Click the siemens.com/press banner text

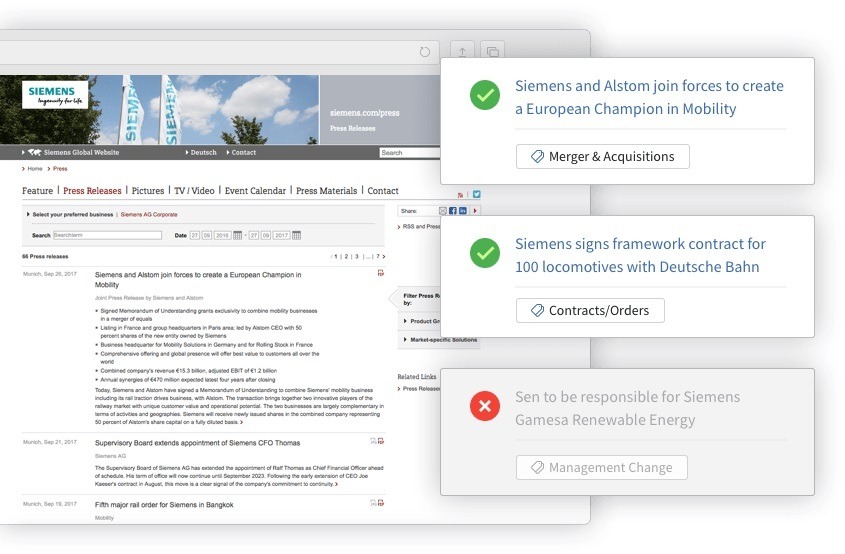click(364, 113)
